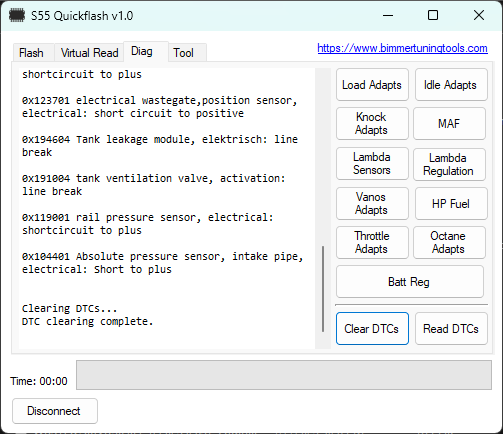Show Vanos Adapts
The width and height of the screenshot is (503, 434).
click(372, 203)
